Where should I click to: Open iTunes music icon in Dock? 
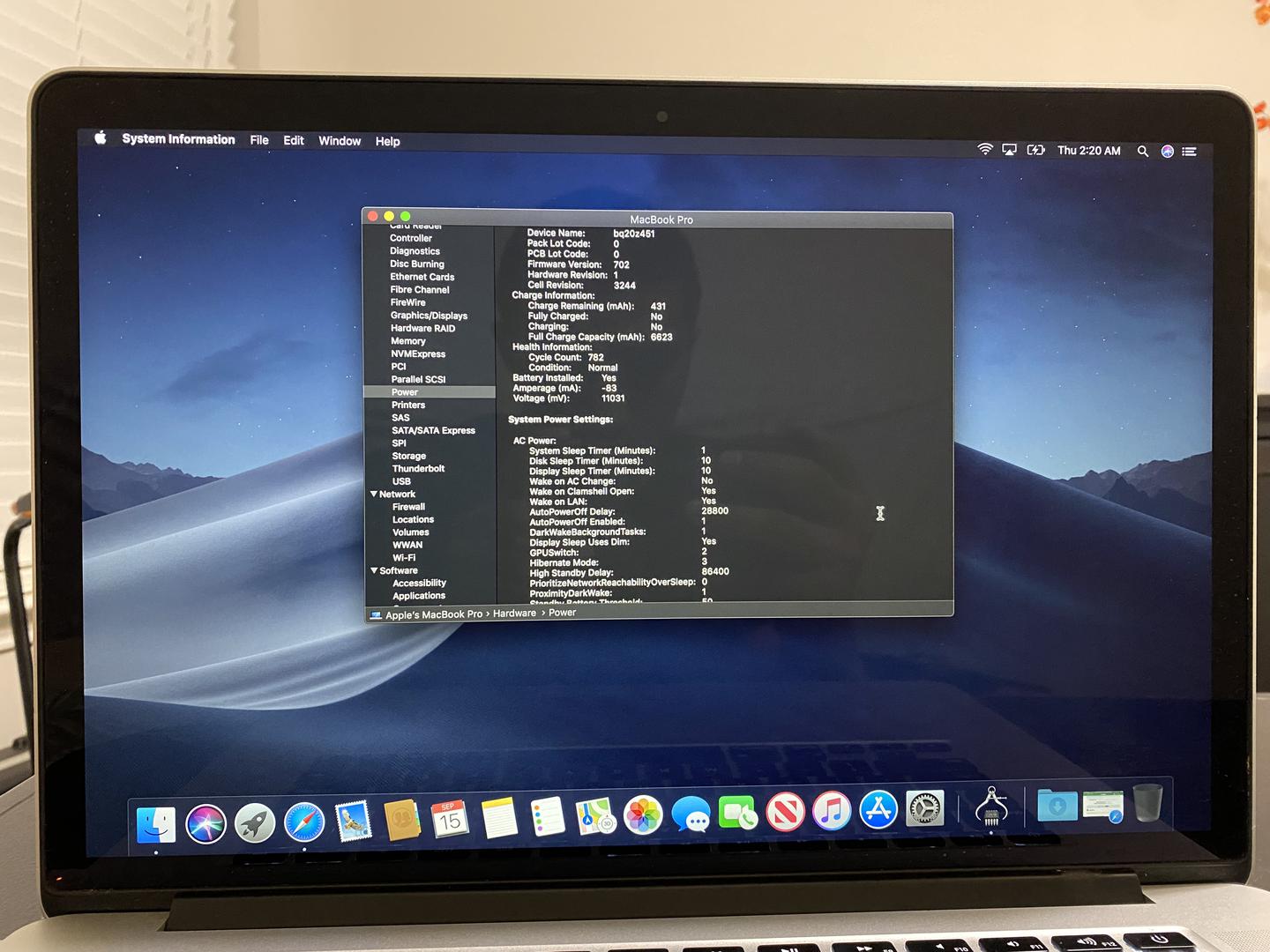[x=832, y=811]
